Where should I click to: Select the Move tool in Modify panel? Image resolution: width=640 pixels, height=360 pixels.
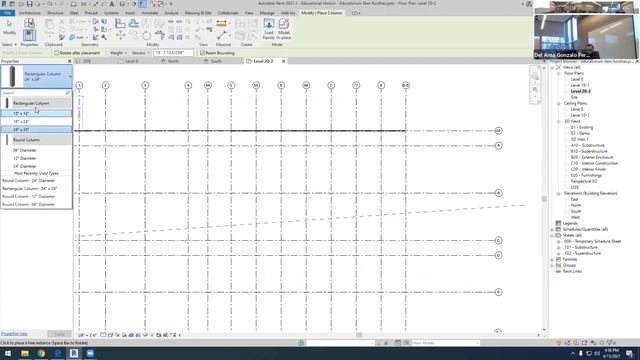(x=120, y=36)
